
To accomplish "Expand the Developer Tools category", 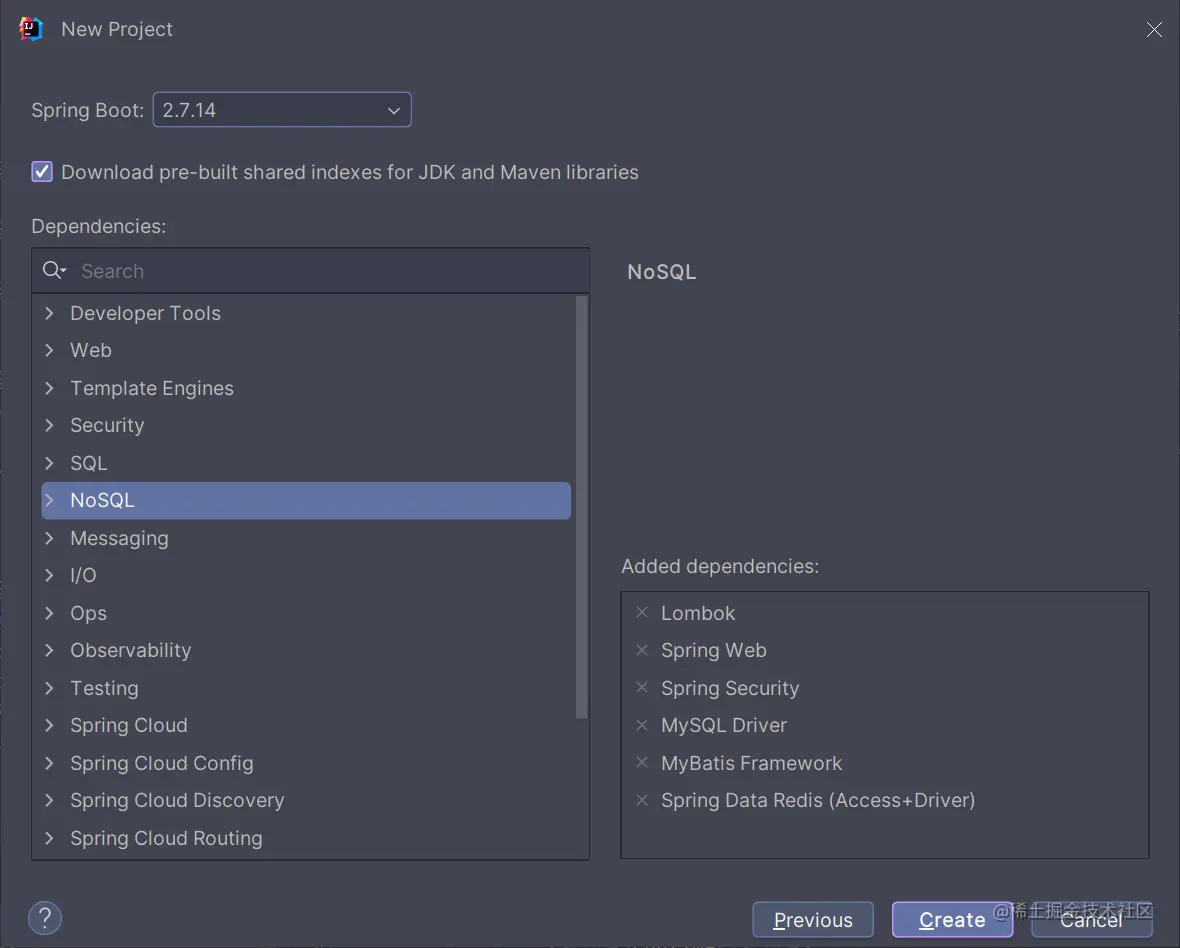I will pyautogui.click(x=50, y=313).
